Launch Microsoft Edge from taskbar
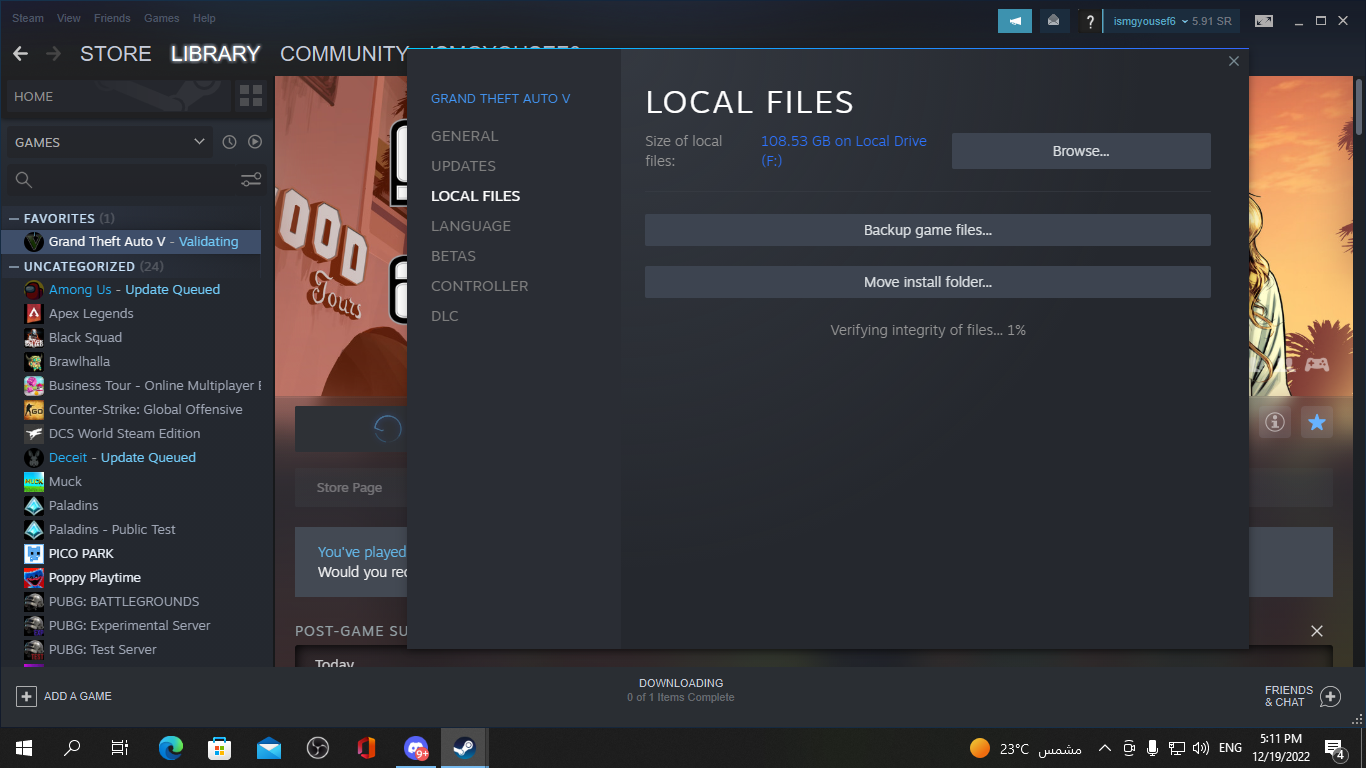Viewport: 1366px width, 768px height. (171, 748)
